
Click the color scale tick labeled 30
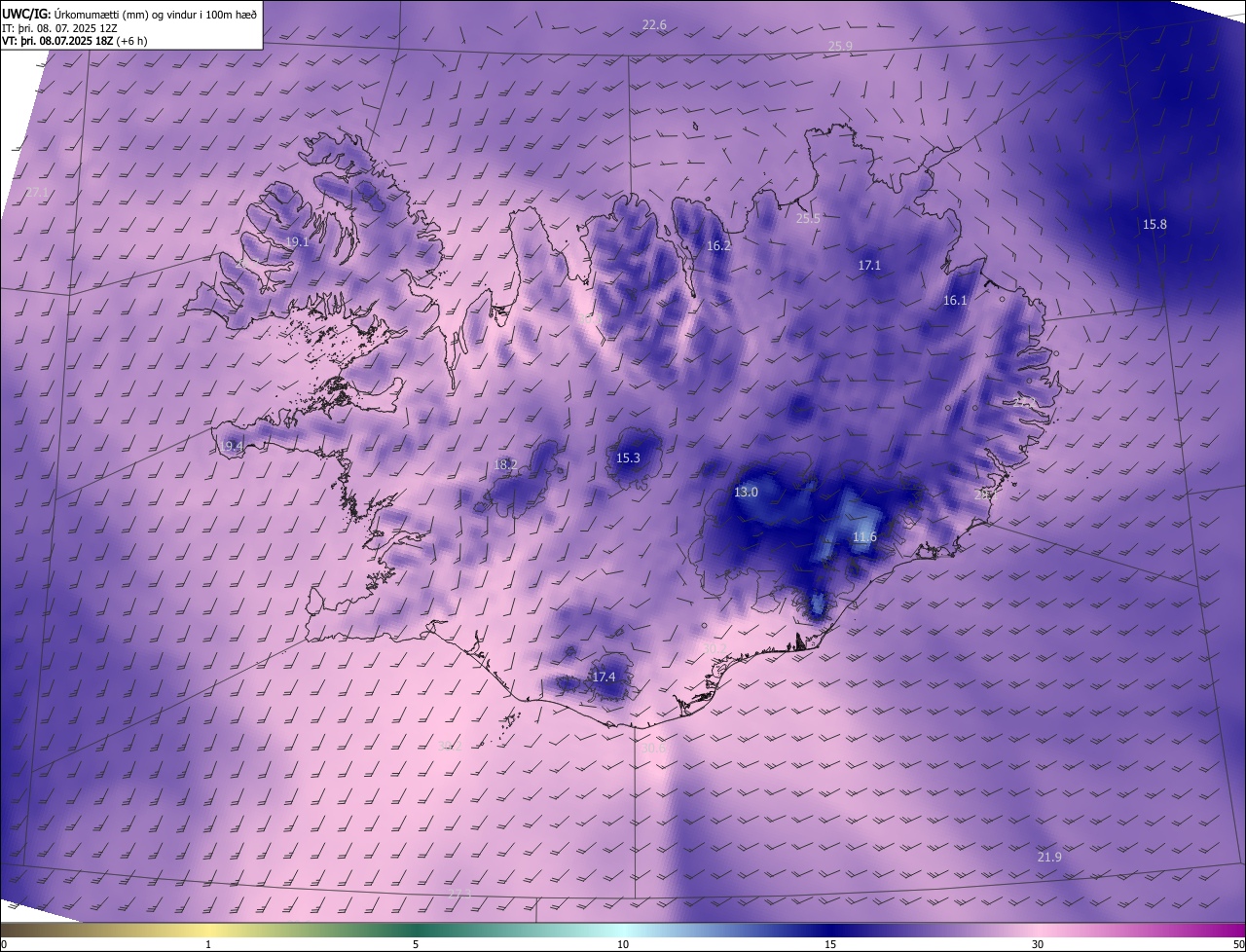(1038, 945)
